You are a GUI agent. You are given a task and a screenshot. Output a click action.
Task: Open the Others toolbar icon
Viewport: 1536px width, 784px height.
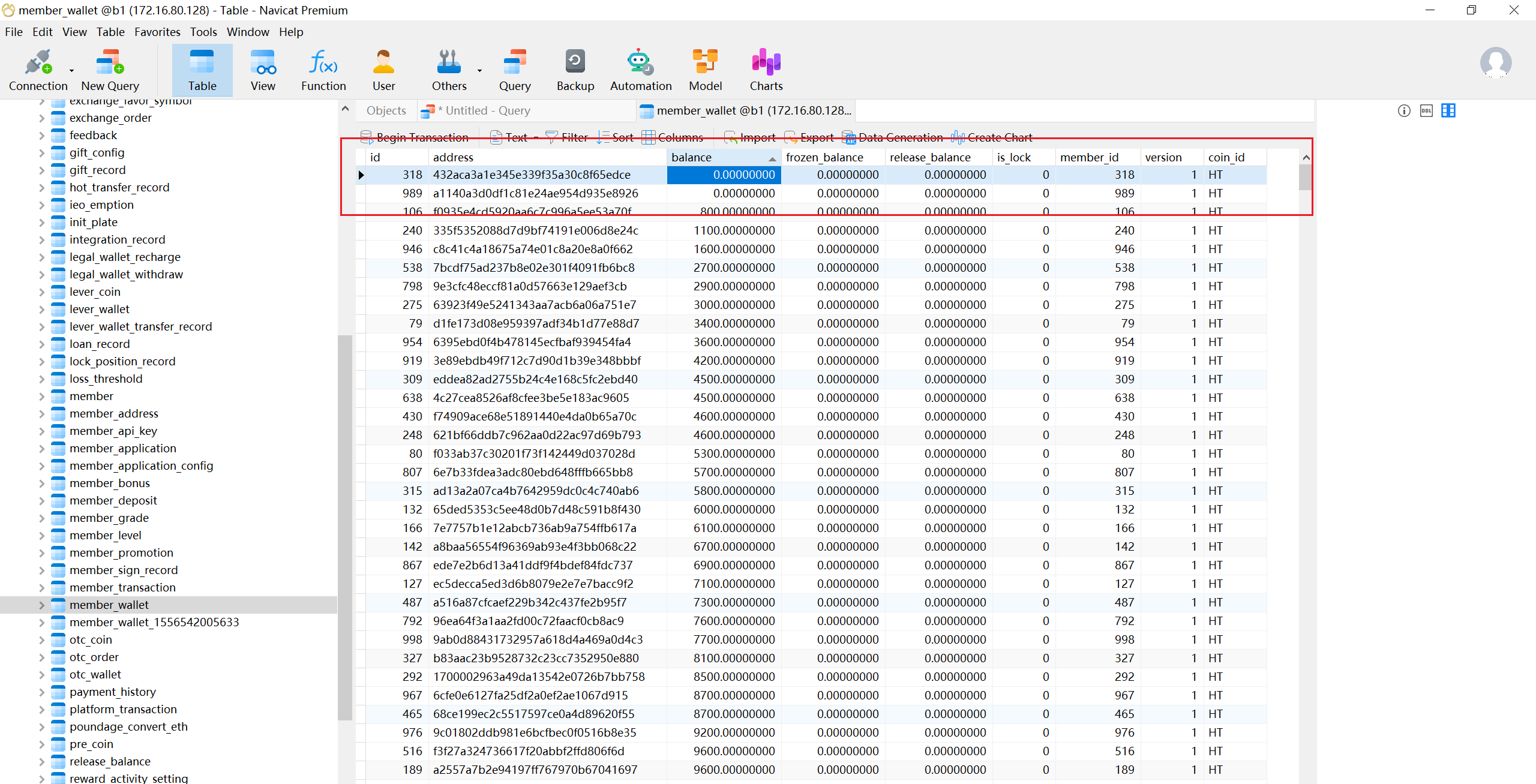[449, 70]
